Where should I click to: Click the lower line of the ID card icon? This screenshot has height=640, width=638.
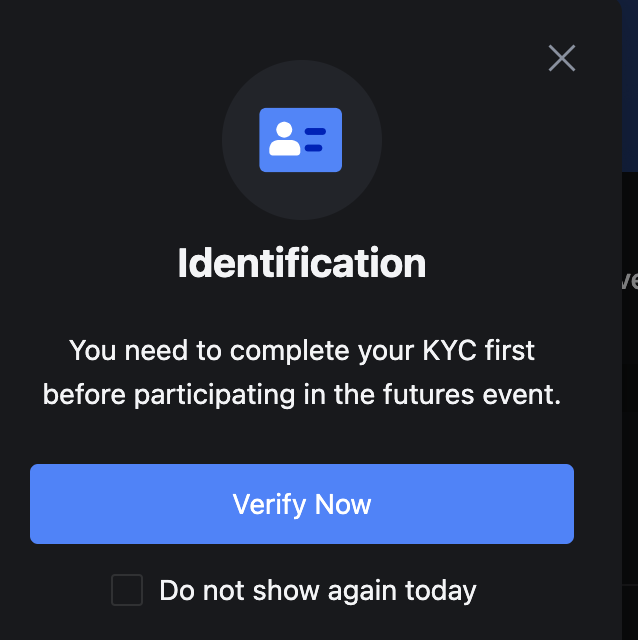click(x=313, y=148)
